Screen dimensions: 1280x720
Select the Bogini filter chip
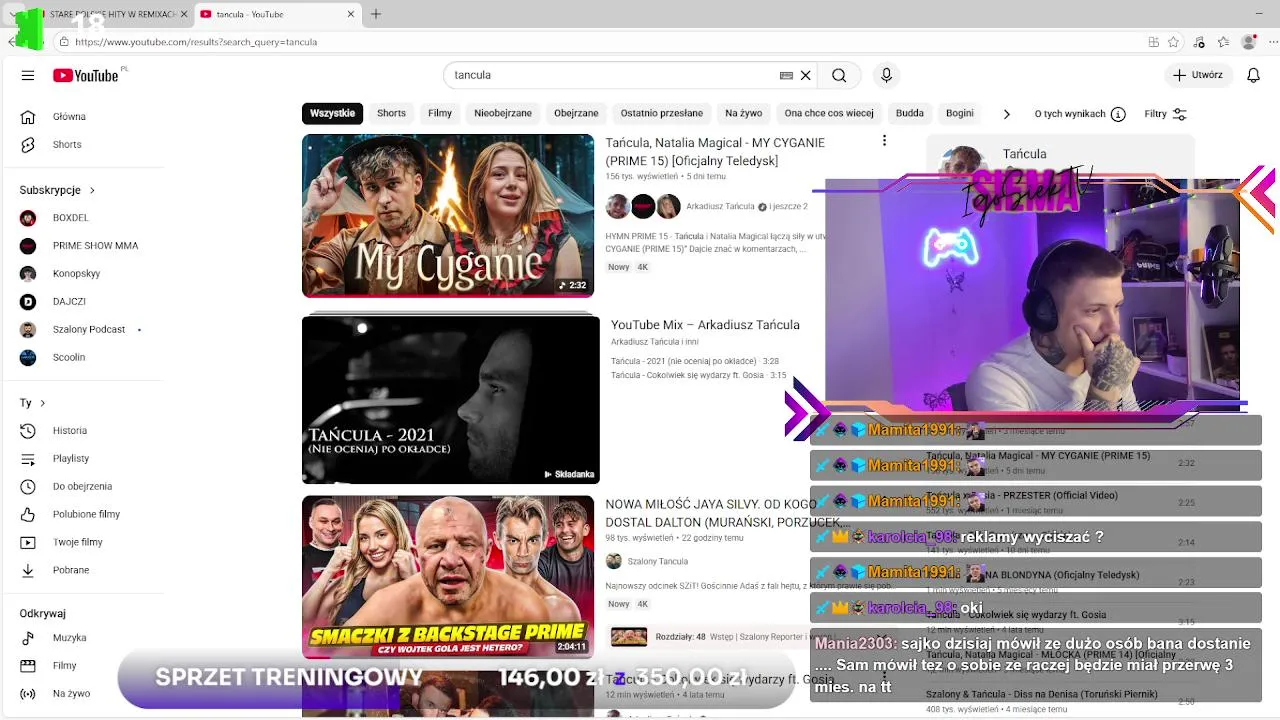click(960, 113)
